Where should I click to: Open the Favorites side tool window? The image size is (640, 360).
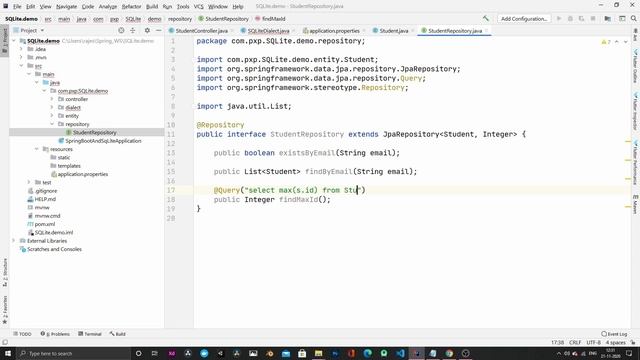(x=5, y=310)
